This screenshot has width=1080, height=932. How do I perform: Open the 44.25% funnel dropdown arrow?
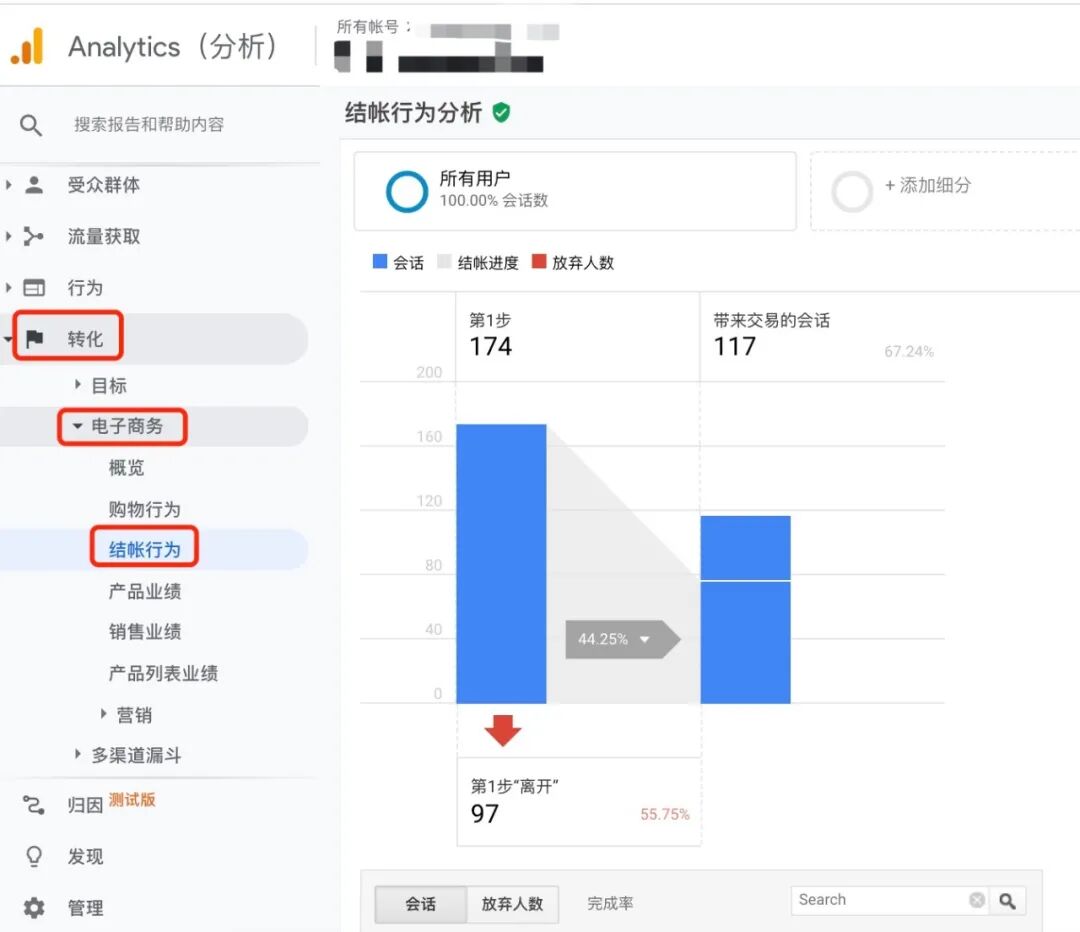coord(645,639)
